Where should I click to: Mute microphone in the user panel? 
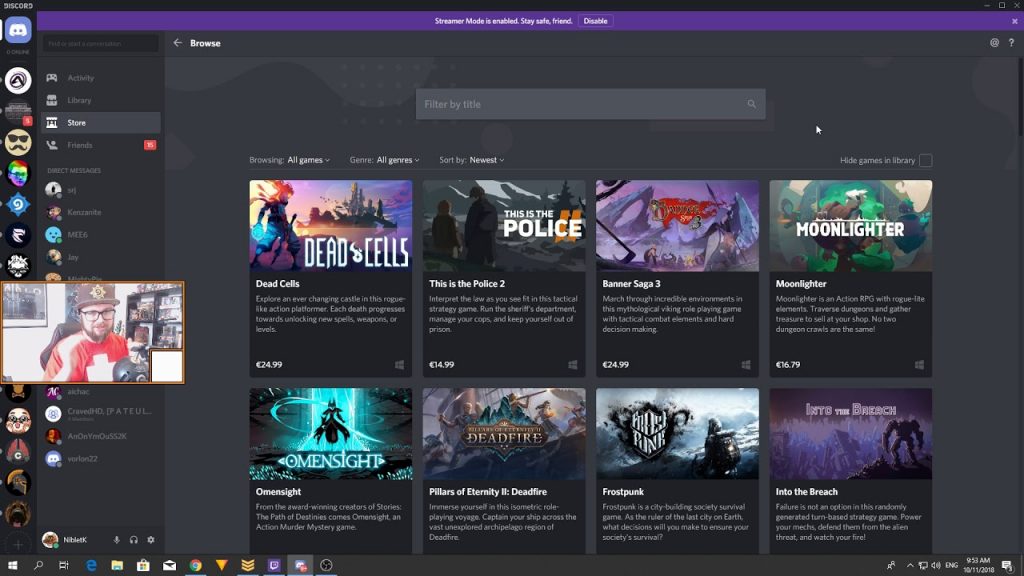117,540
